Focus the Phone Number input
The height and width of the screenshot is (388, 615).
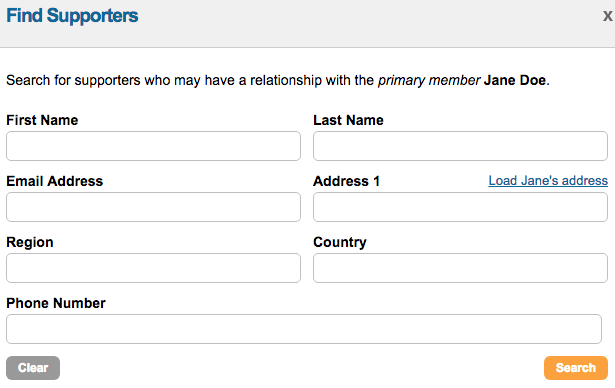304,329
